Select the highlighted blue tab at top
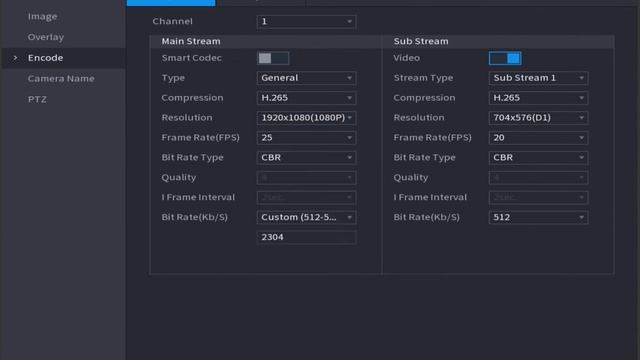This screenshot has width=640, height=360. coord(171,3)
